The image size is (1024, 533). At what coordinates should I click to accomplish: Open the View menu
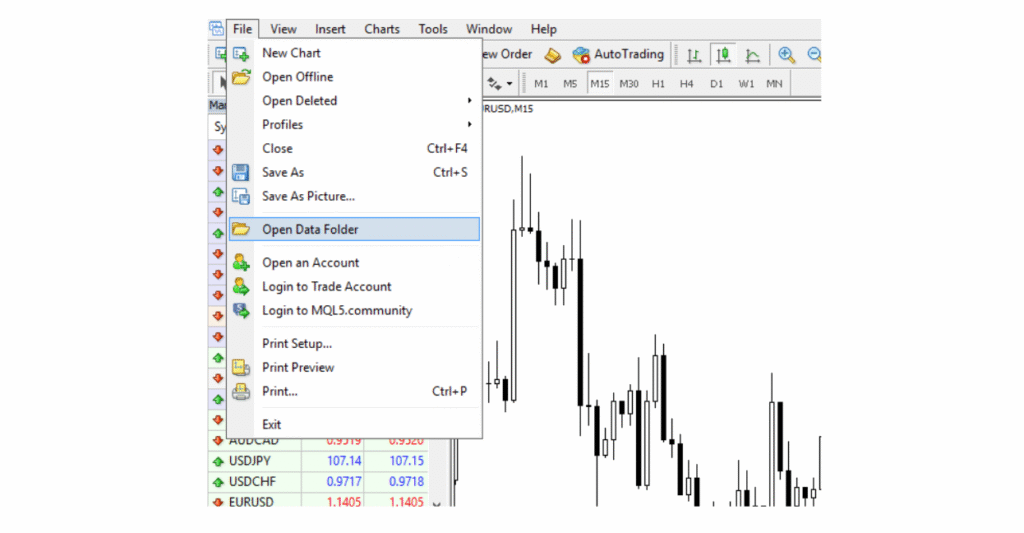(283, 29)
